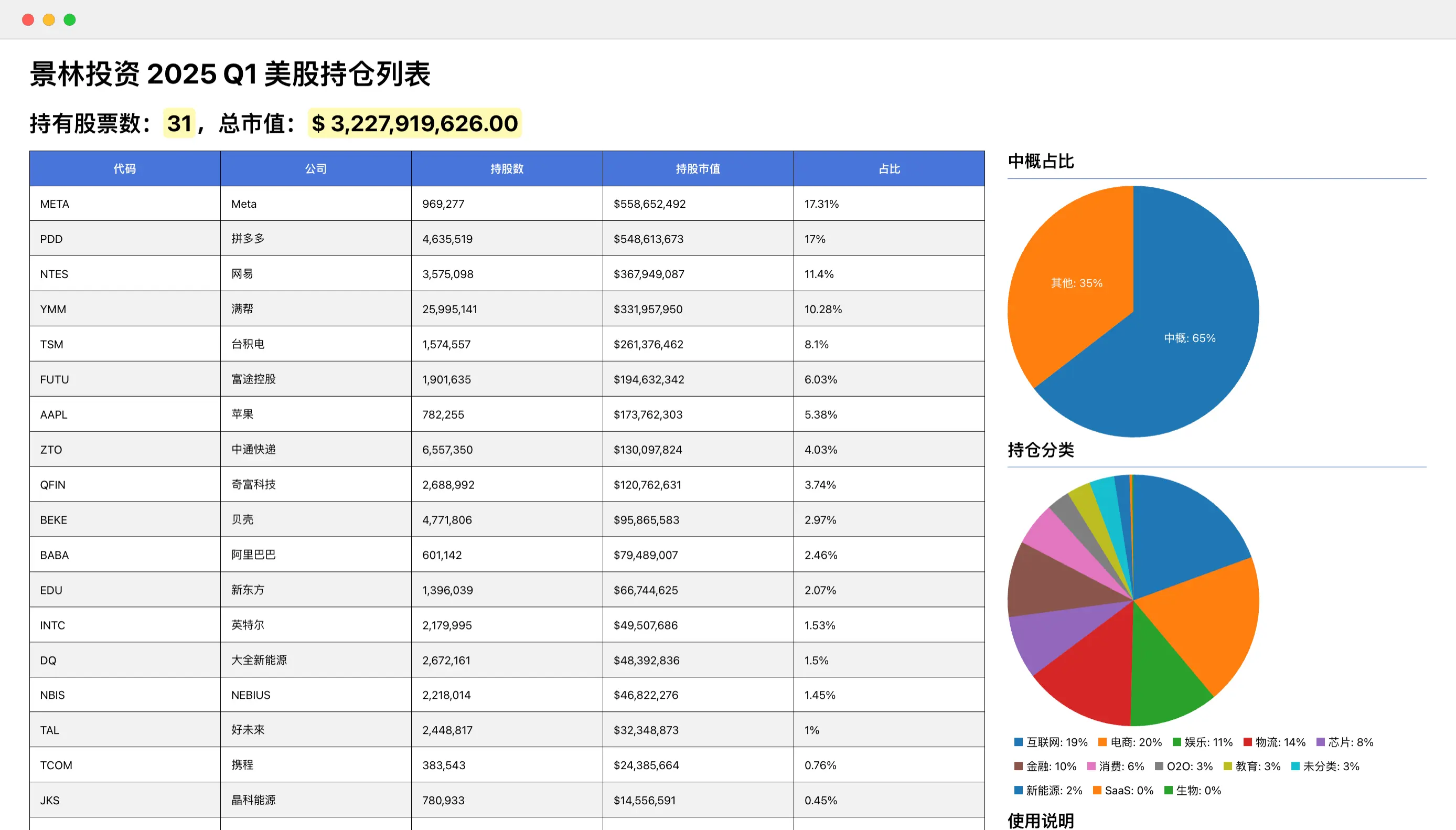Click the 教育: 3% legend swatch
This screenshot has width=1456, height=830.
pos(1227,765)
